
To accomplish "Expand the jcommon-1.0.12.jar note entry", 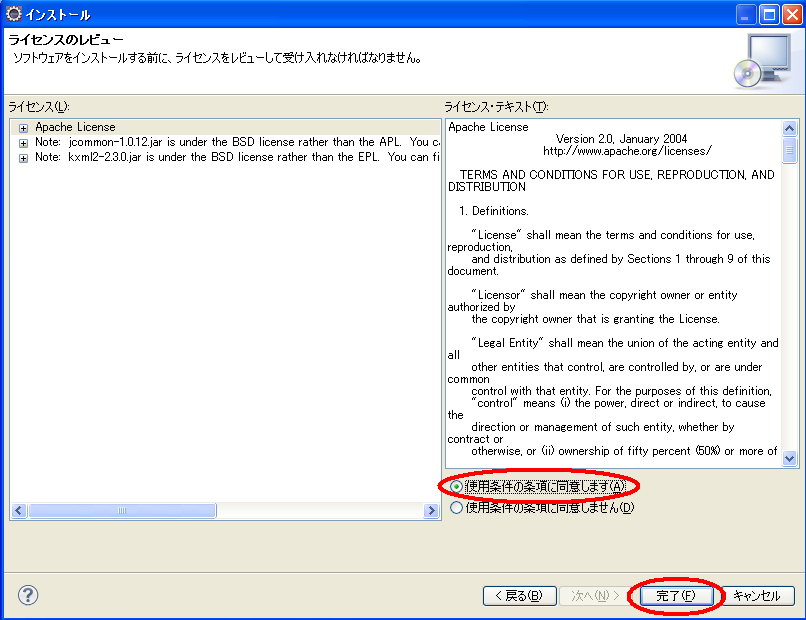I will 23,143.
